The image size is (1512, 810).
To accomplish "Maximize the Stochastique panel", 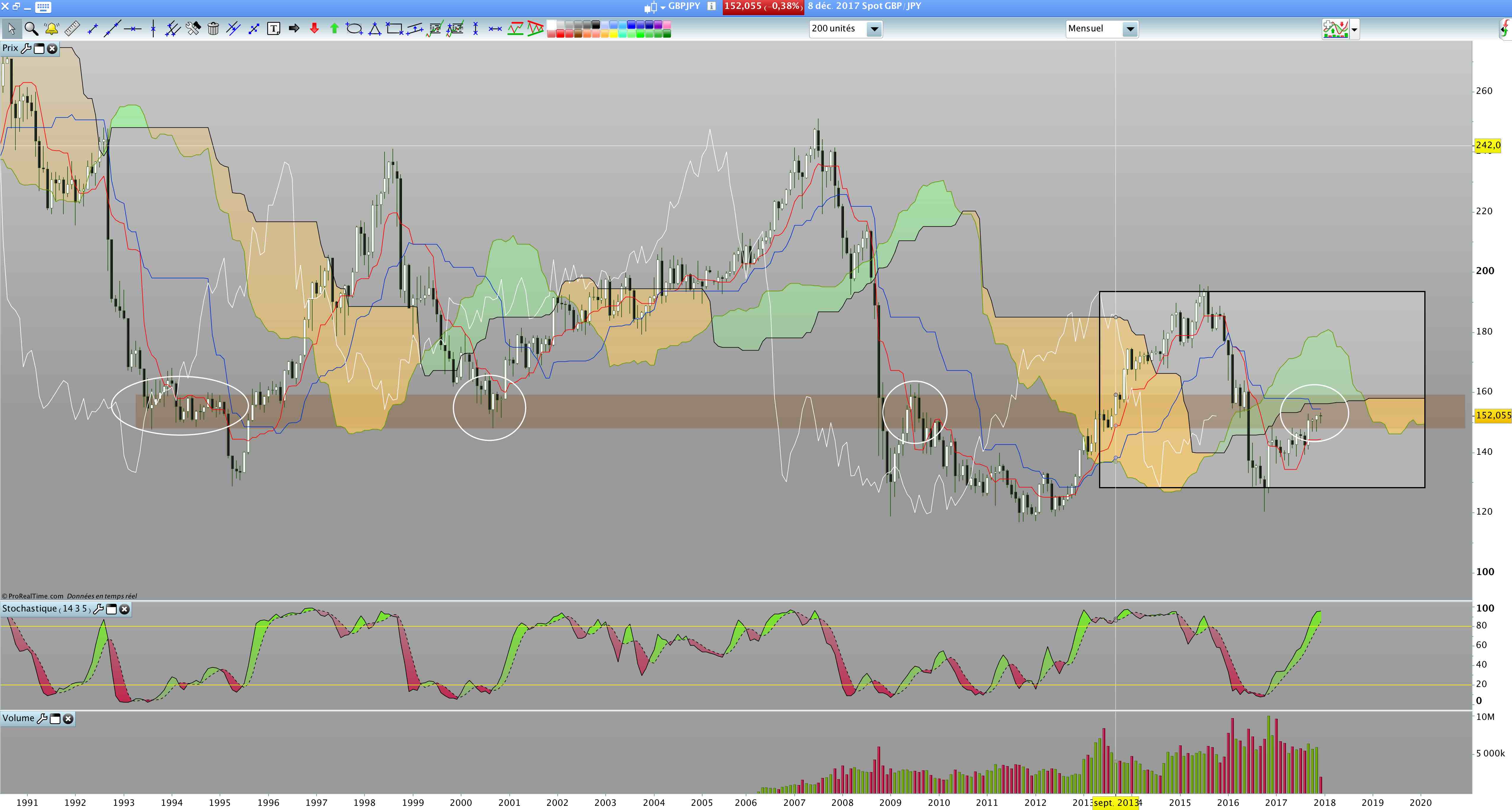I will (x=111, y=609).
